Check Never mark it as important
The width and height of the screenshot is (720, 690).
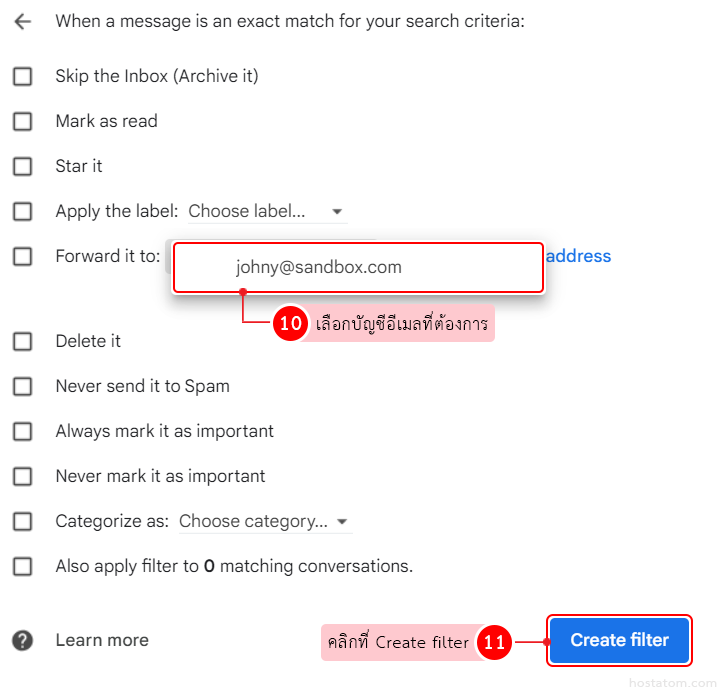(x=22, y=476)
